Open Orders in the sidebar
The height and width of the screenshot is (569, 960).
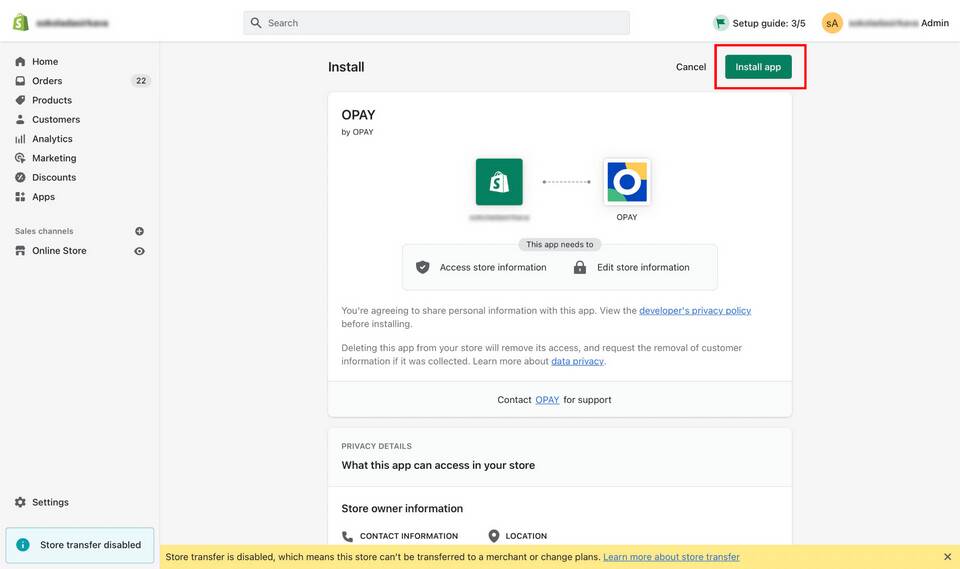point(47,81)
